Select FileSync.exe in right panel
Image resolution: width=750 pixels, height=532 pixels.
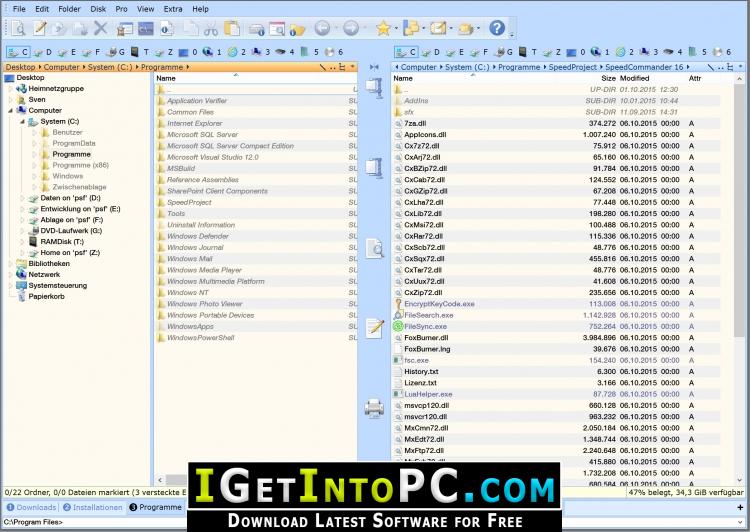[425, 327]
